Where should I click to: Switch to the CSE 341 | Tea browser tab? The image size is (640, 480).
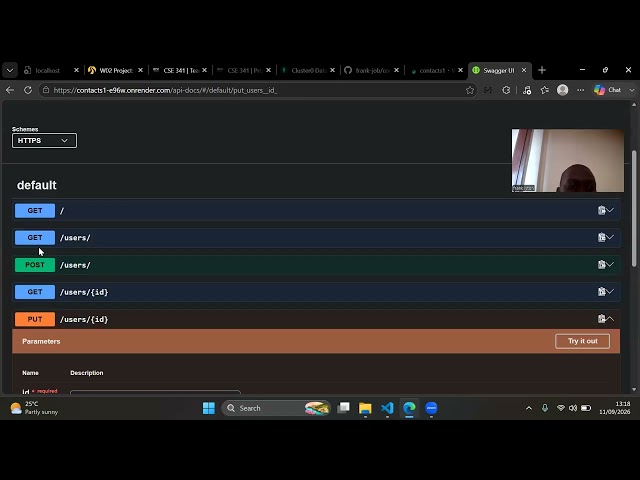pos(180,71)
